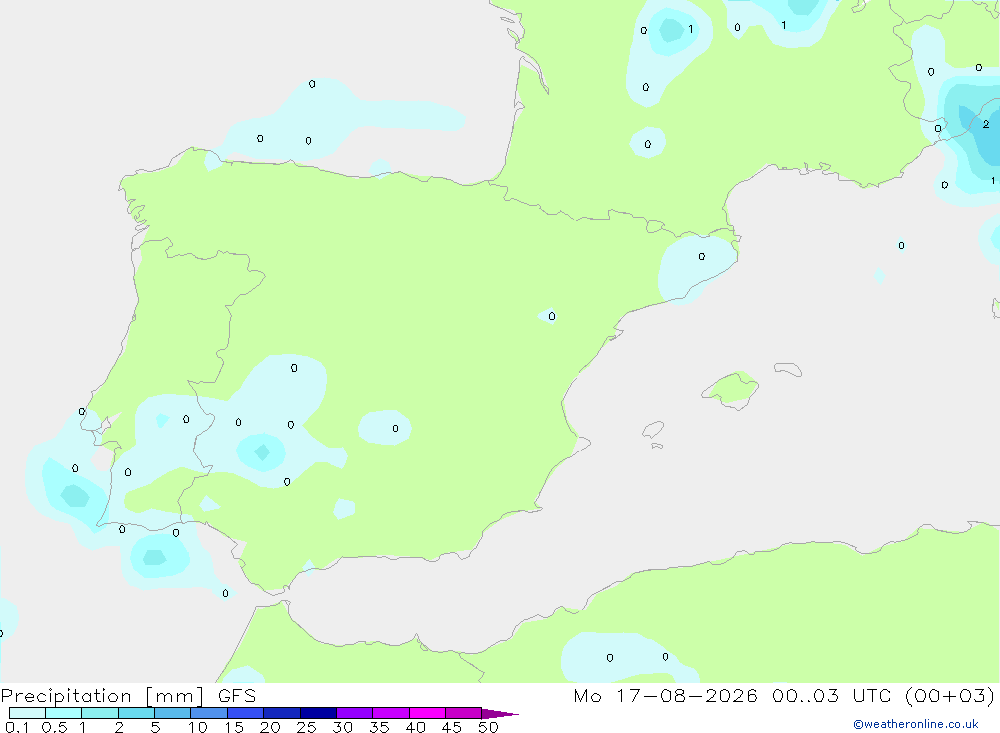Click the '45' legend scale label

coord(452,727)
